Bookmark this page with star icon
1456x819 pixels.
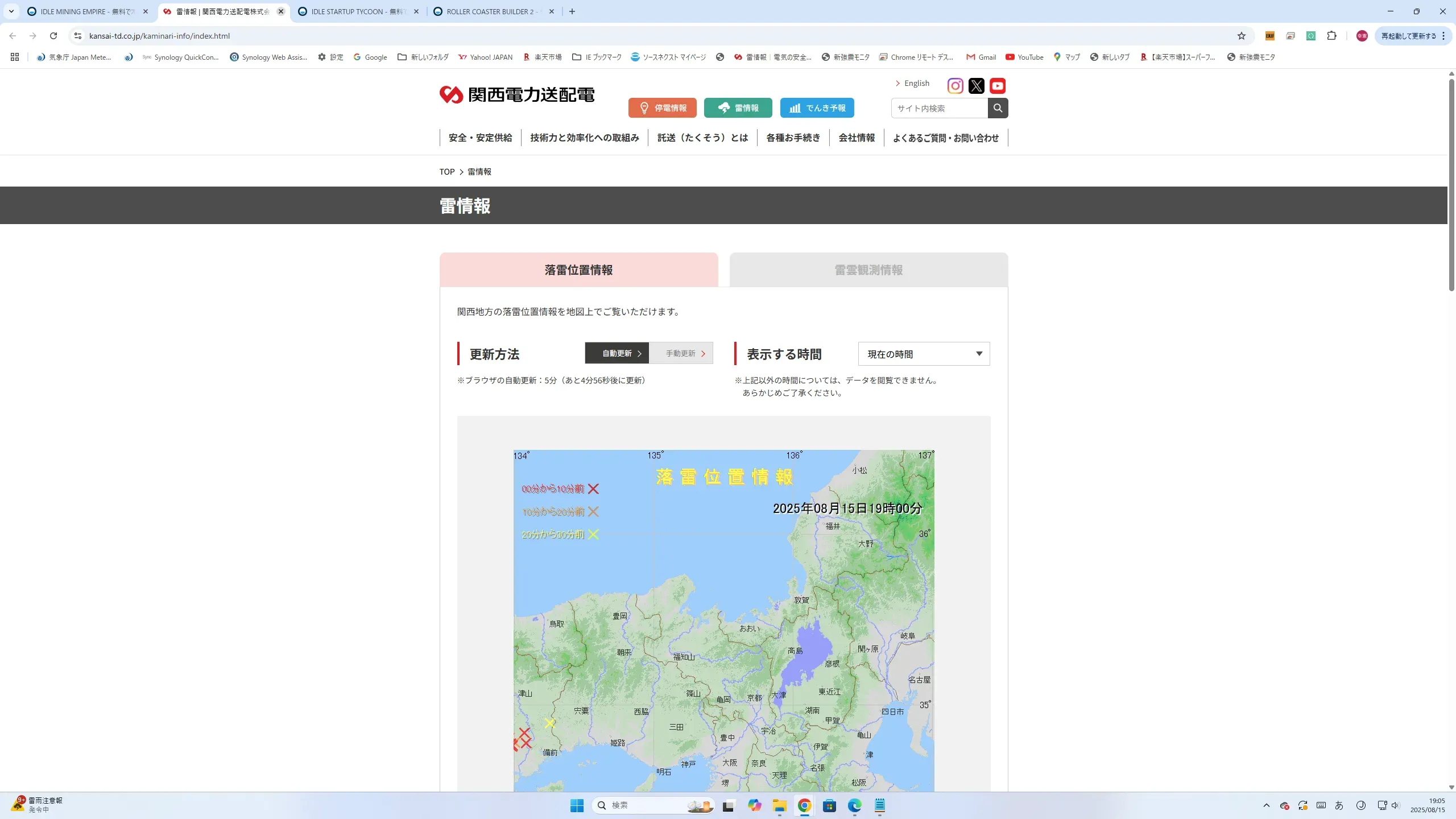coord(1241,36)
